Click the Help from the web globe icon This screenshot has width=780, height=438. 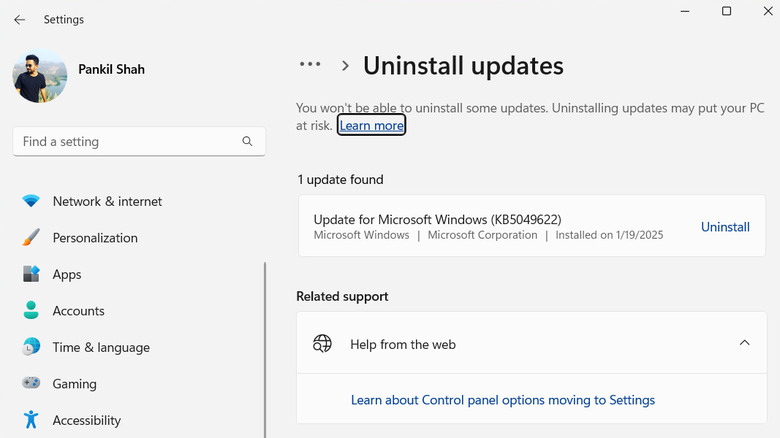pos(322,344)
